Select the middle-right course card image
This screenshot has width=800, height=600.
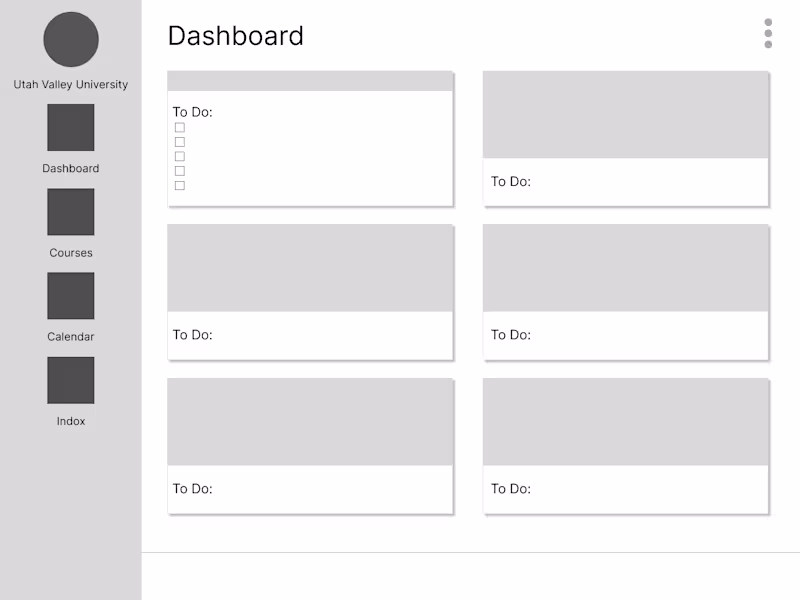click(626, 268)
